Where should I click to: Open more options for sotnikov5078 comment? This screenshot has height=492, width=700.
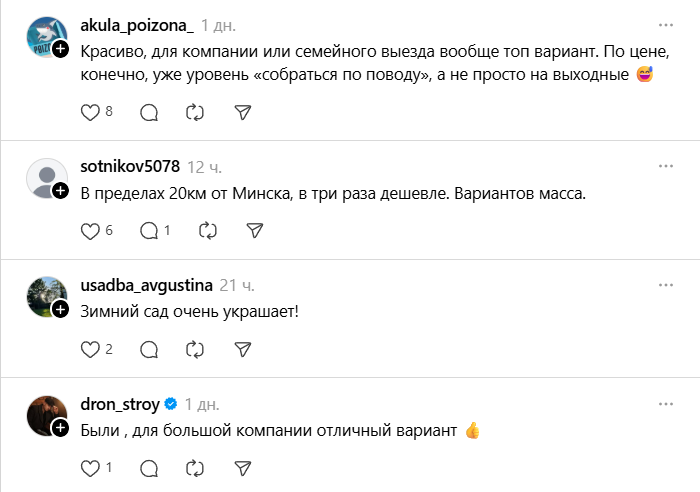(665, 166)
